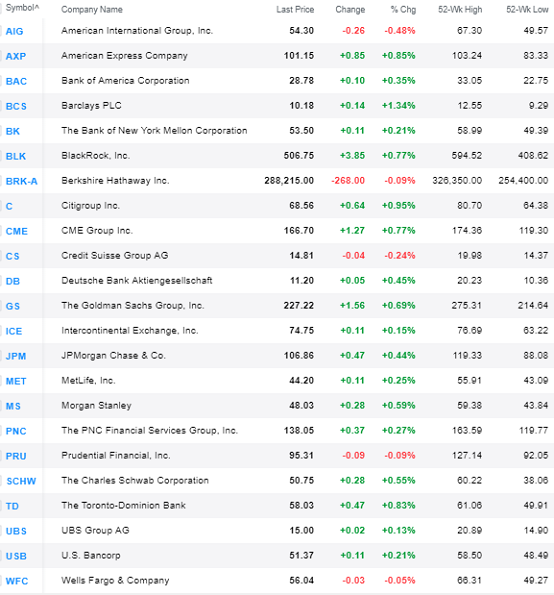Open the GS symbol link
The width and height of the screenshot is (554, 595).
[13, 306]
